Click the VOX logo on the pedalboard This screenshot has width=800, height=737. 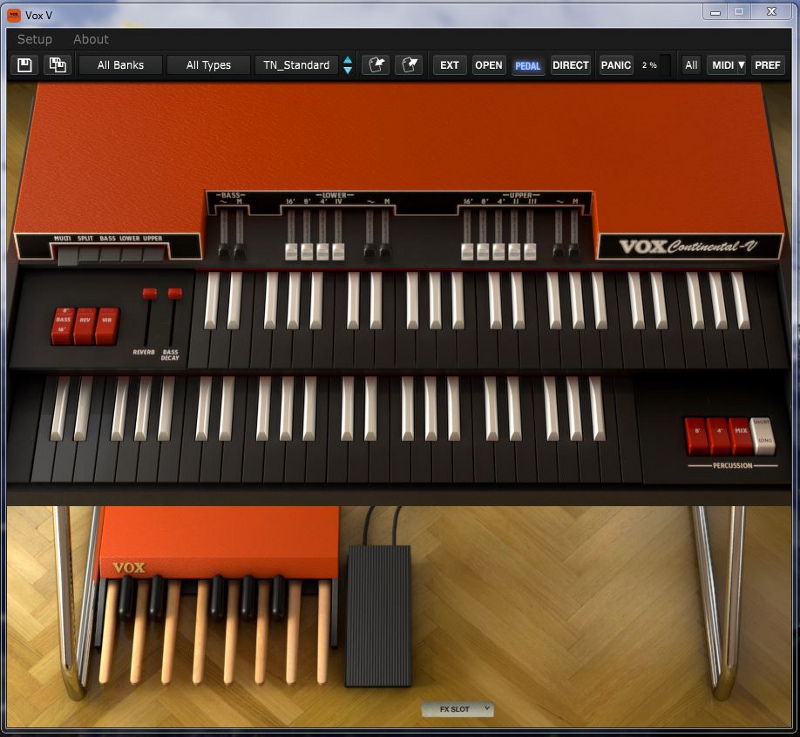tap(129, 567)
